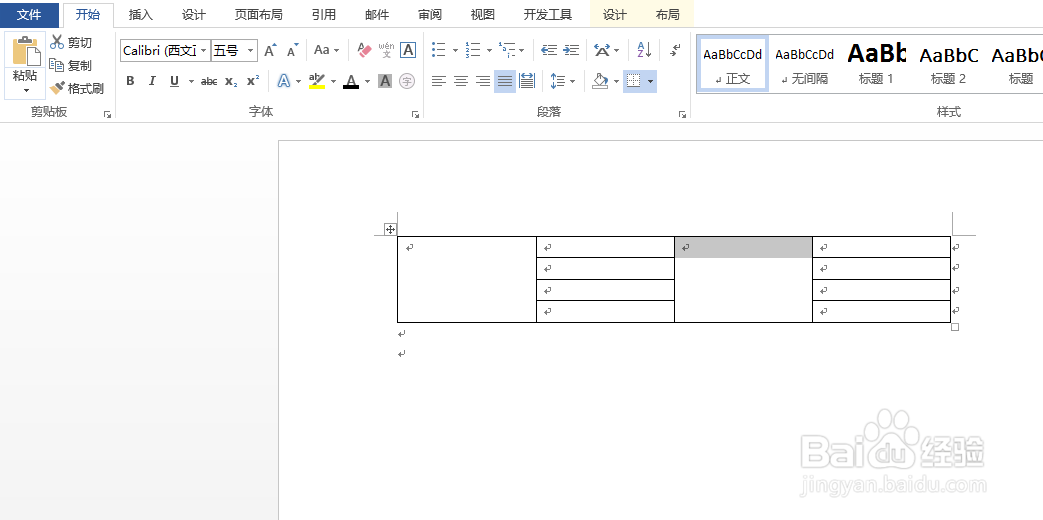The width and height of the screenshot is (1043, 520).
Task: Open Paragraph dialog launcher
Action: (x=682, y=114)
